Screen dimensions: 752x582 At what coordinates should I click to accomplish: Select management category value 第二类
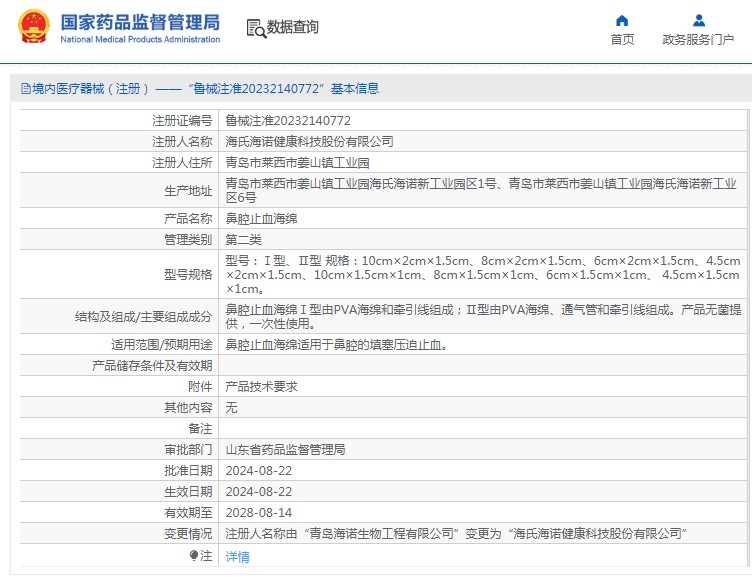(243, 239)
